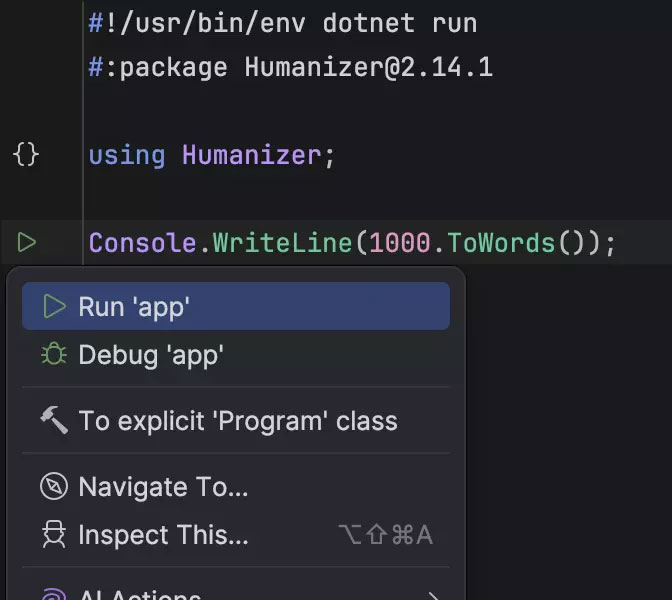Click the shebang line with dotnet run
This screenshot has height=600, width=672.
282,23
